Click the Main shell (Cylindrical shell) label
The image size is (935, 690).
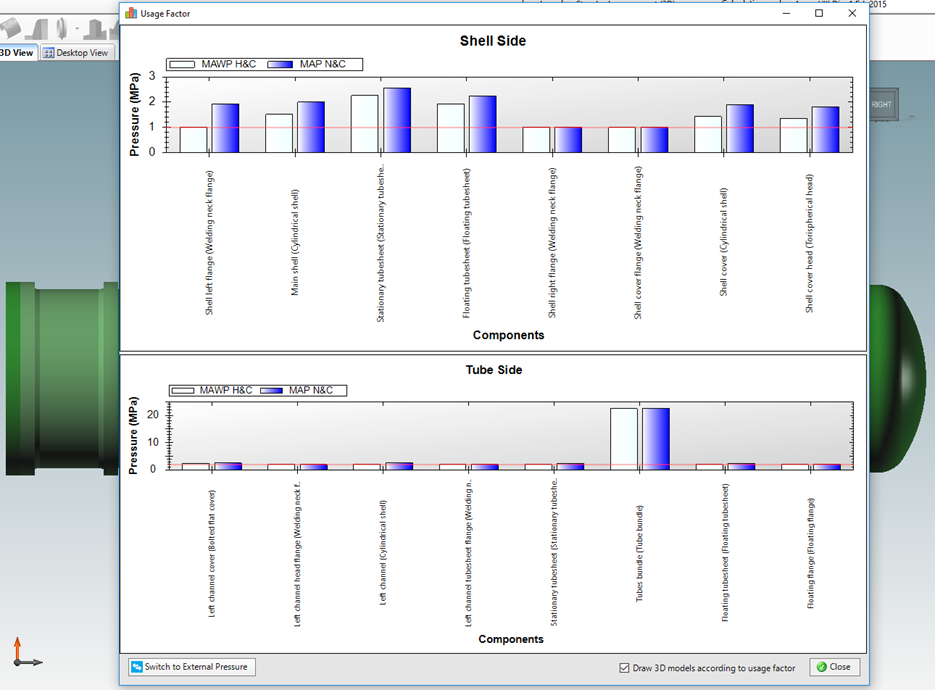pos(295,242)
